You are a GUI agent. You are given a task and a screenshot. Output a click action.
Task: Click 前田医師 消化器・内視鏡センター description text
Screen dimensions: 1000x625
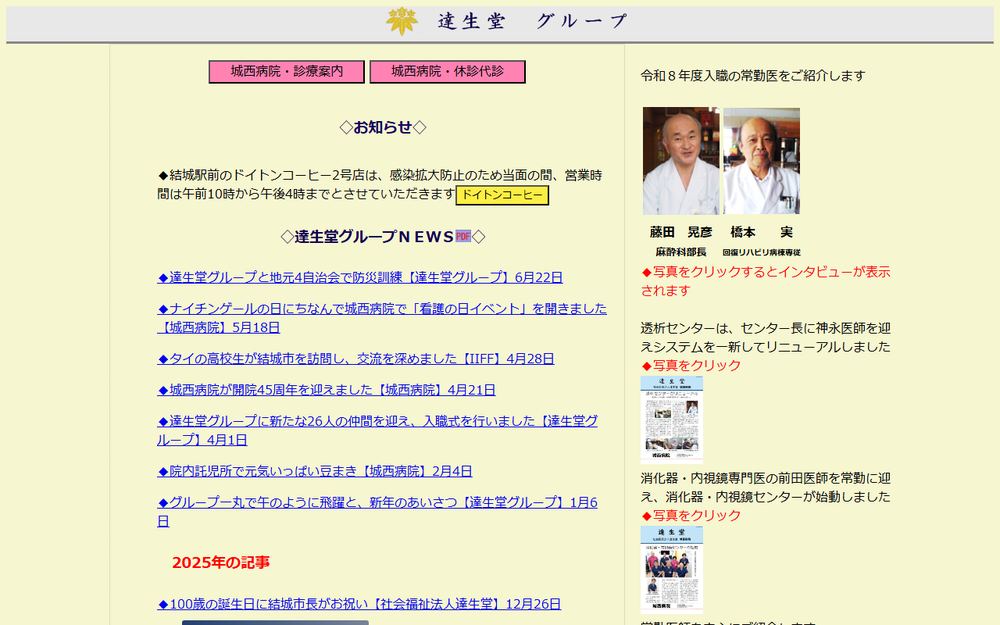765,487
